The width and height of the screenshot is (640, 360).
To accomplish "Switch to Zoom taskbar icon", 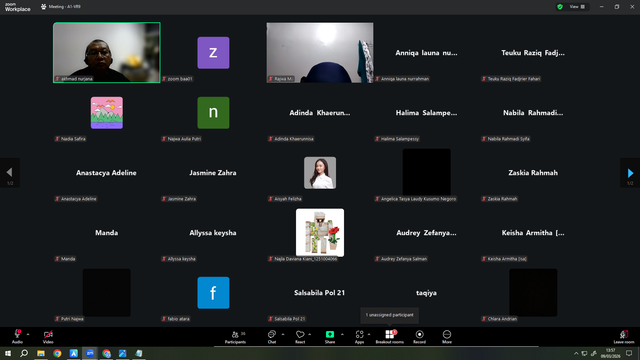I will click(90, 353).
